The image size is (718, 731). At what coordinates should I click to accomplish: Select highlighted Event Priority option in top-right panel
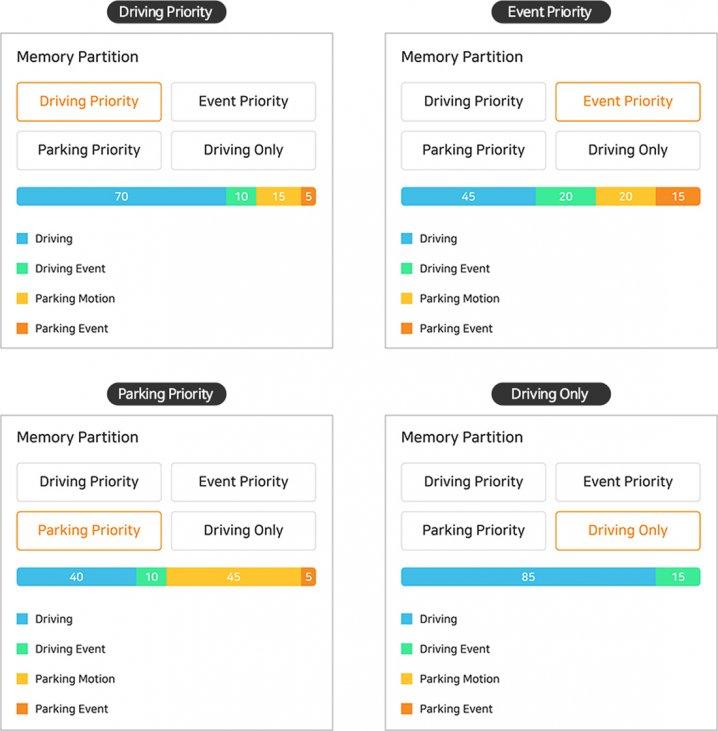pyautogui.click(x=627, y=101)
